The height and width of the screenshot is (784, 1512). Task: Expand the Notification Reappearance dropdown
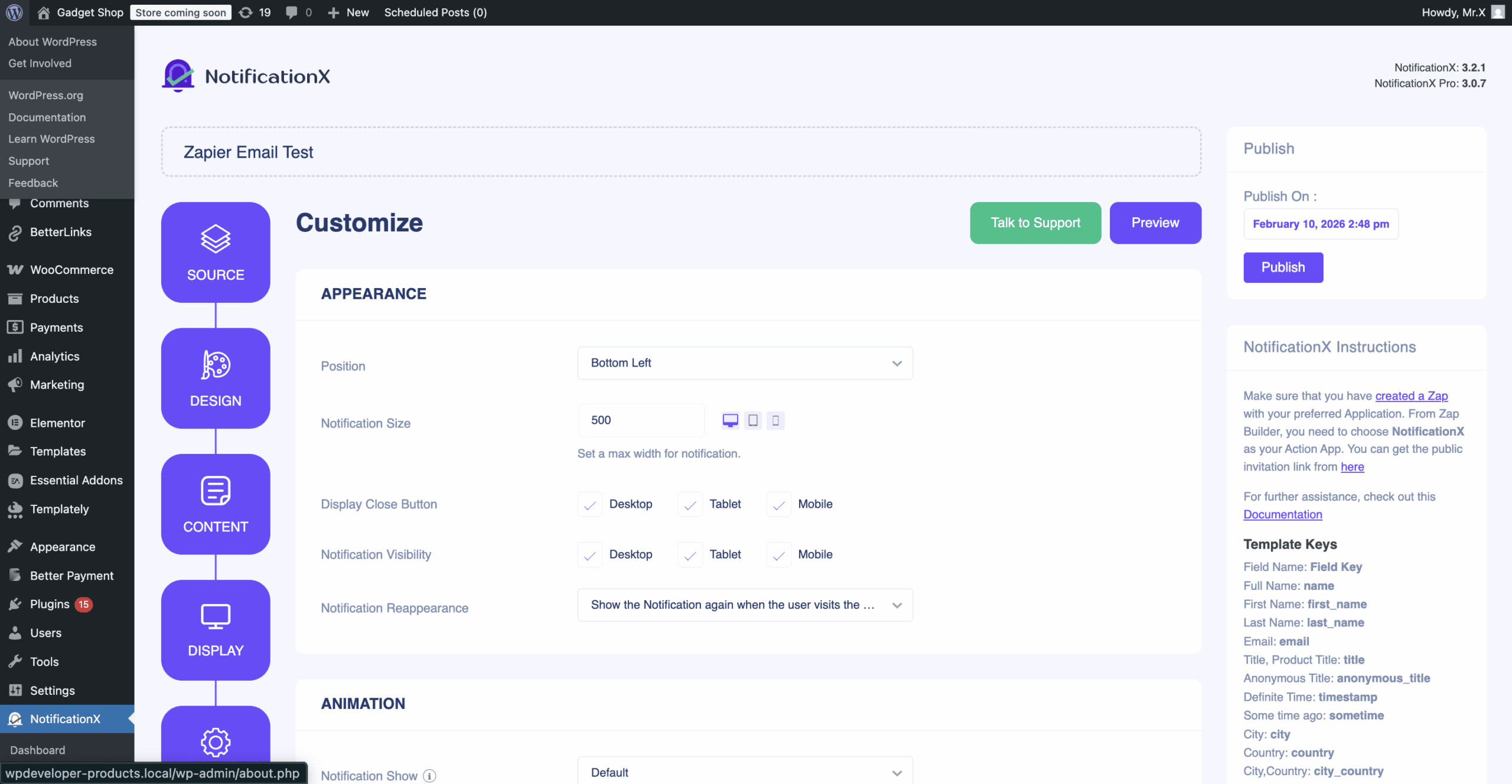pos(745,605)
